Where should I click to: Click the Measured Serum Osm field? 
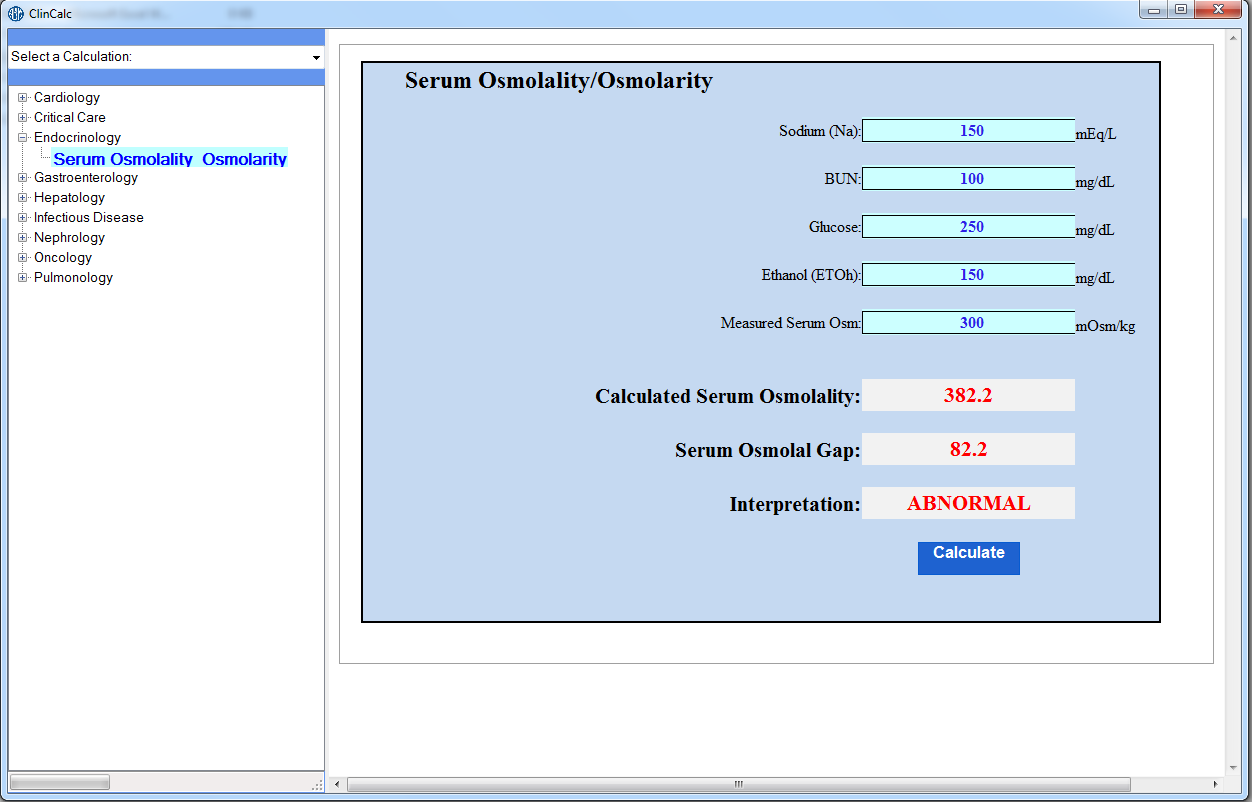click(968, 323)
